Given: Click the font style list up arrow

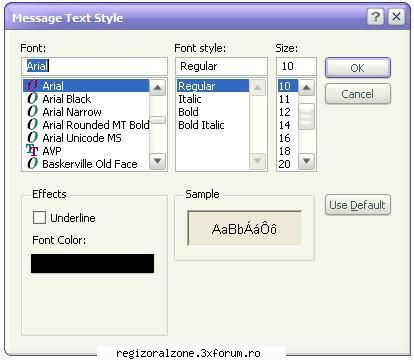Looking at the screenshot, I should pyautogui.click(x=258, y=88).
